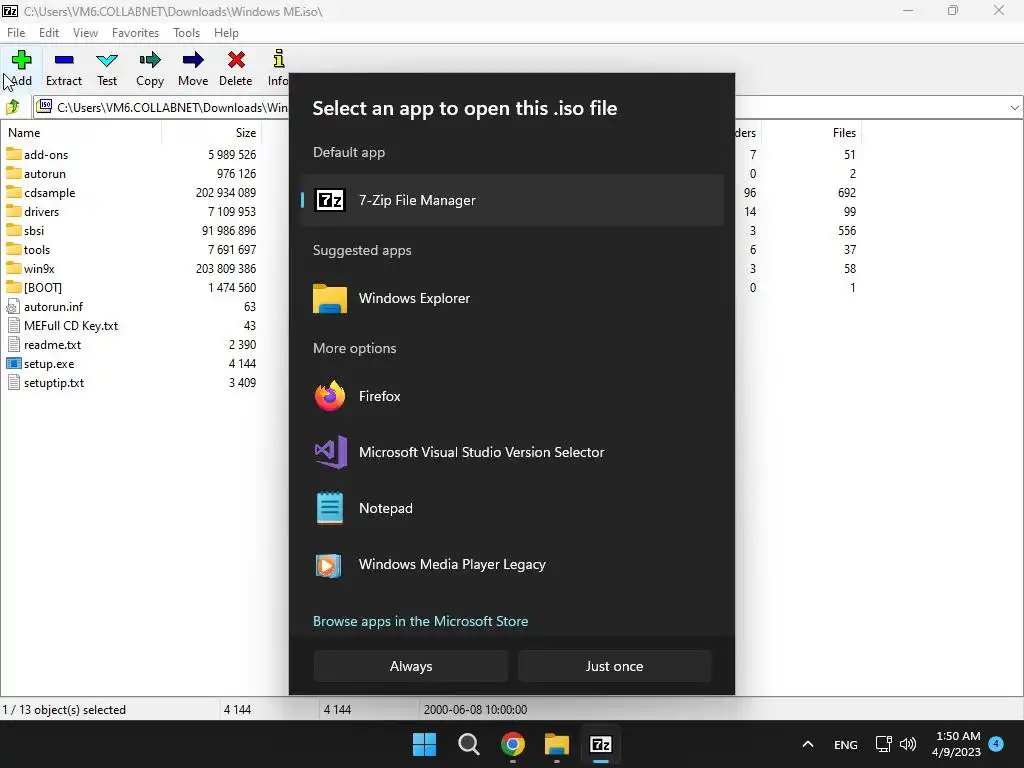The image size is (1024, 768).
Task: Choose Notepad icon in app list
Action: click(x=330, y=508)
